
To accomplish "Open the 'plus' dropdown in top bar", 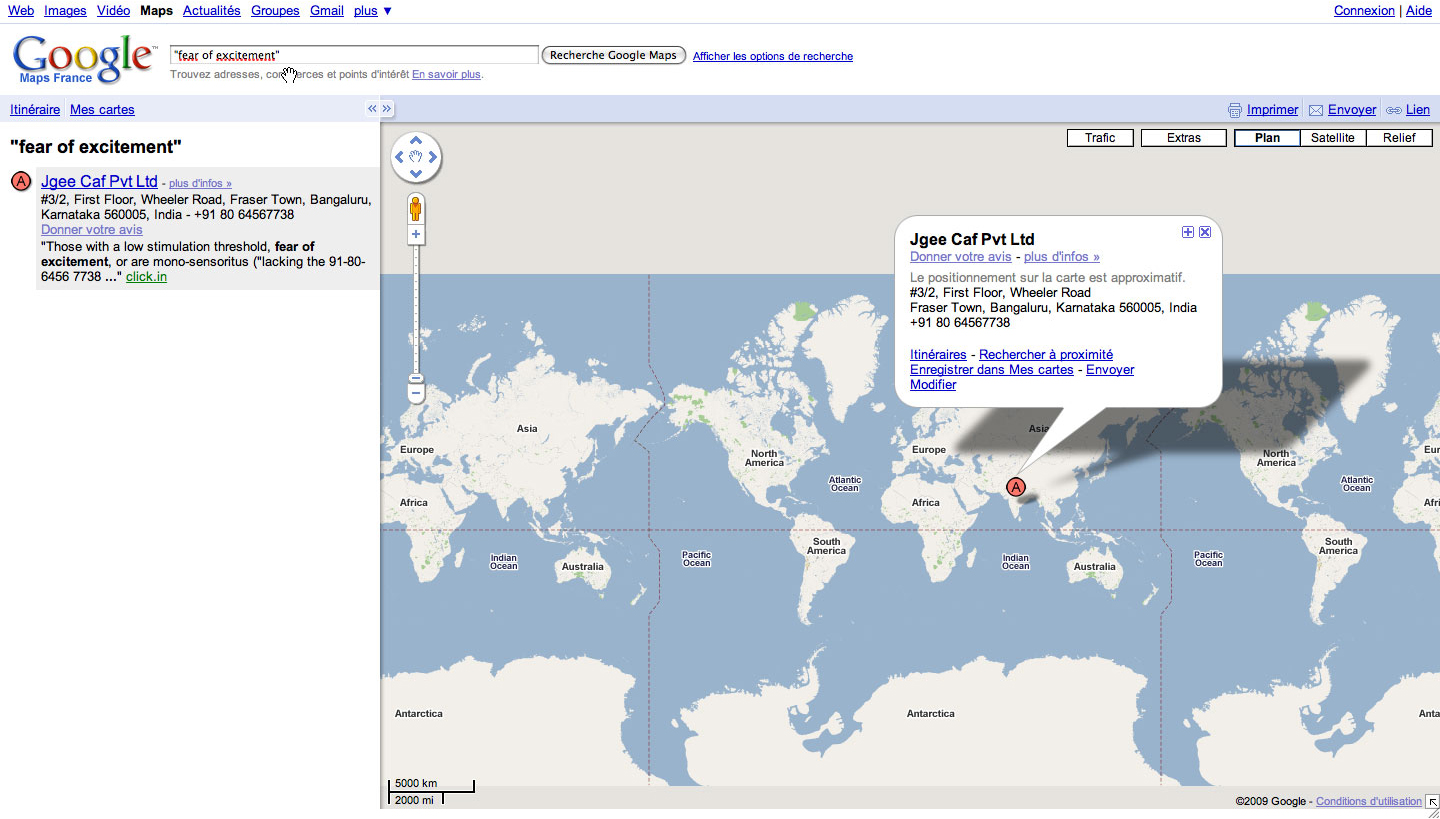I will 373,11.
